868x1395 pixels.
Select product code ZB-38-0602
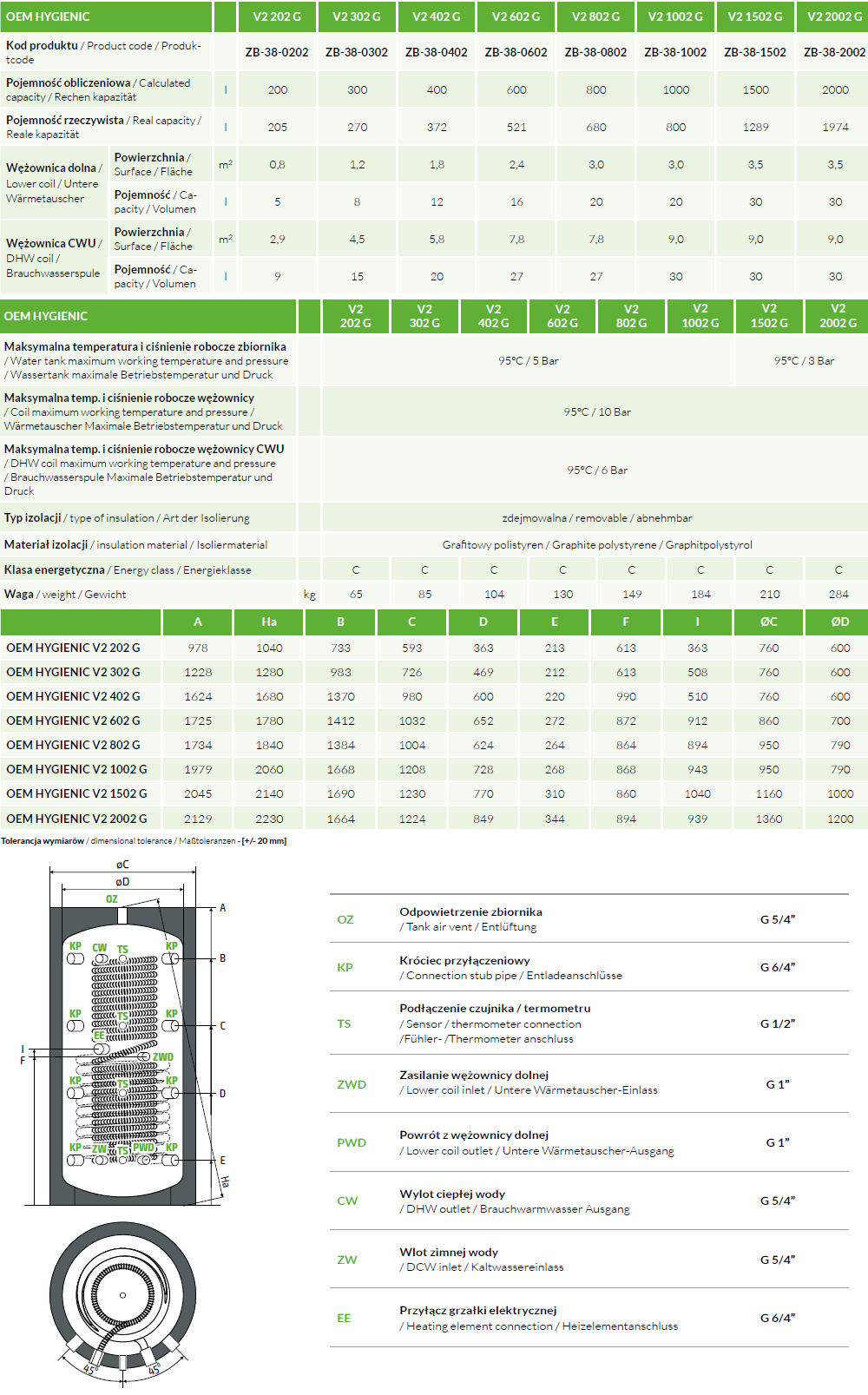tap(516, 52)
